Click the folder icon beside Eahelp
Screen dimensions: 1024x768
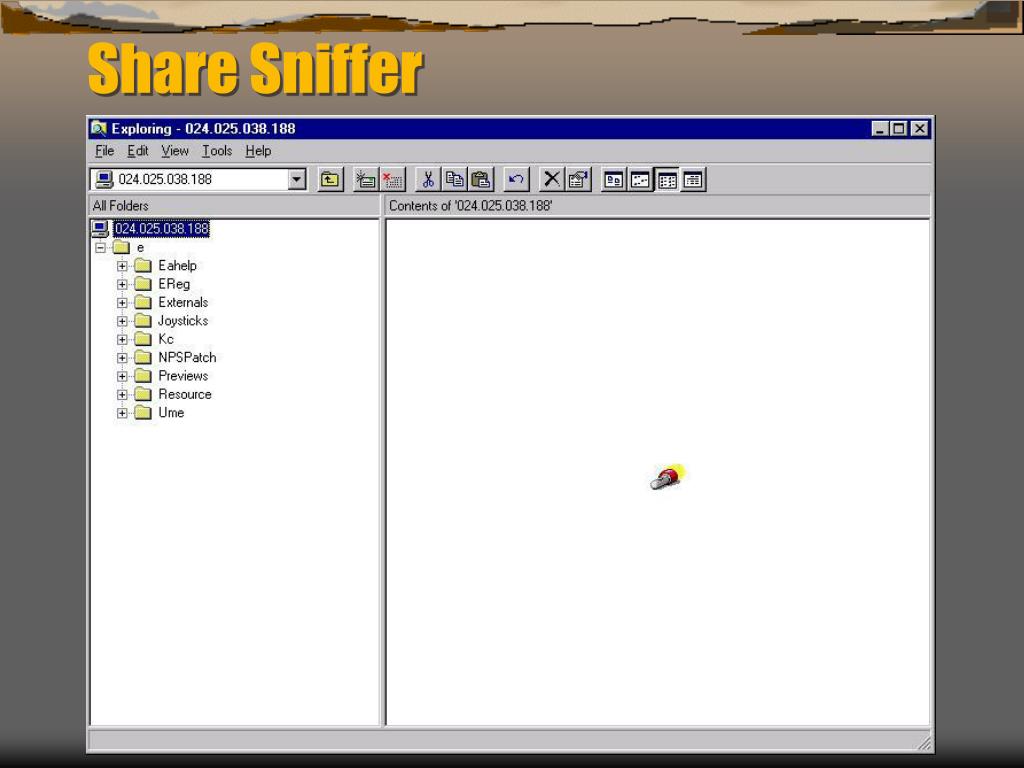click(143, 266)
